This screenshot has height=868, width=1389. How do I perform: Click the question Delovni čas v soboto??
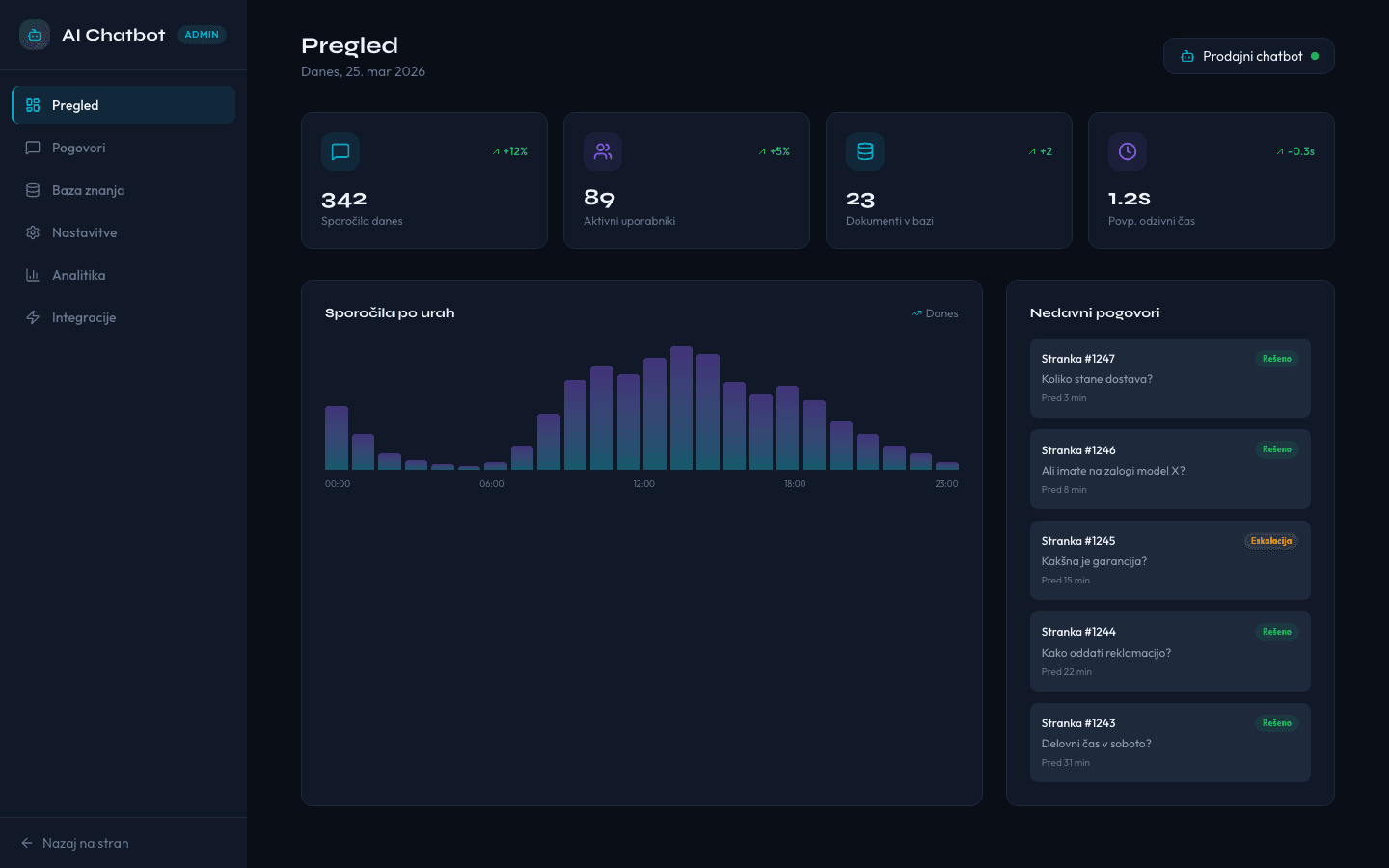point(1097,744)
